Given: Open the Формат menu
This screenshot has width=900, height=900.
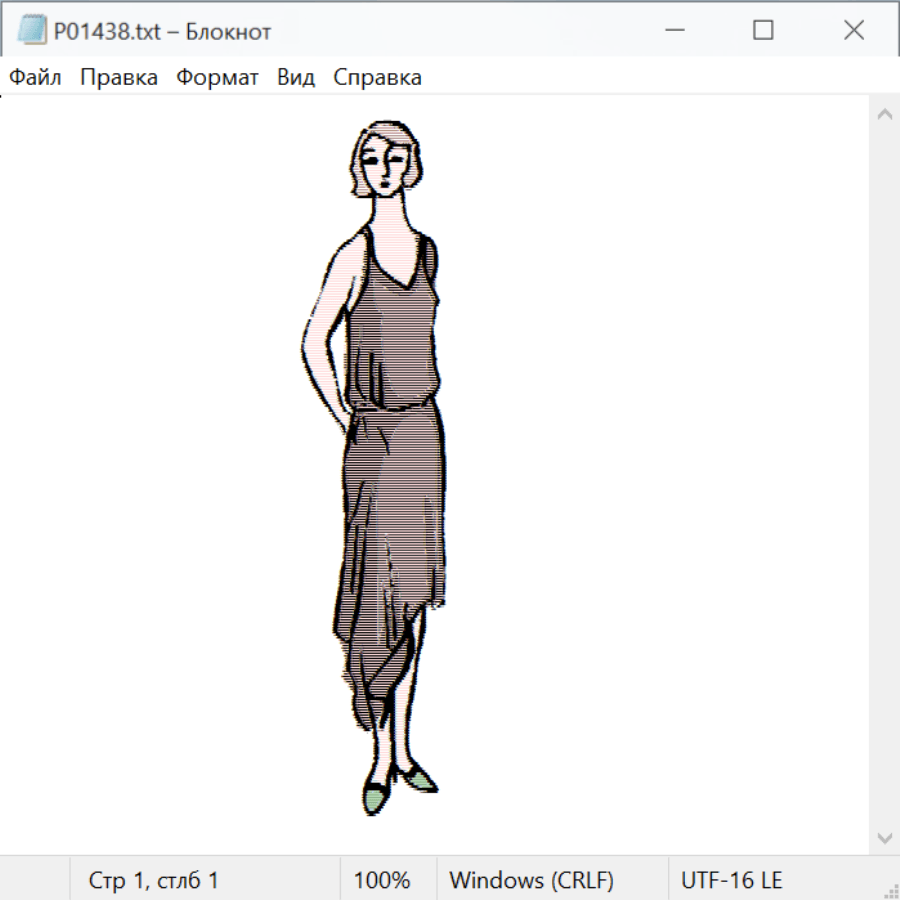Looking at the screenshot, I should tap(217, 77).
